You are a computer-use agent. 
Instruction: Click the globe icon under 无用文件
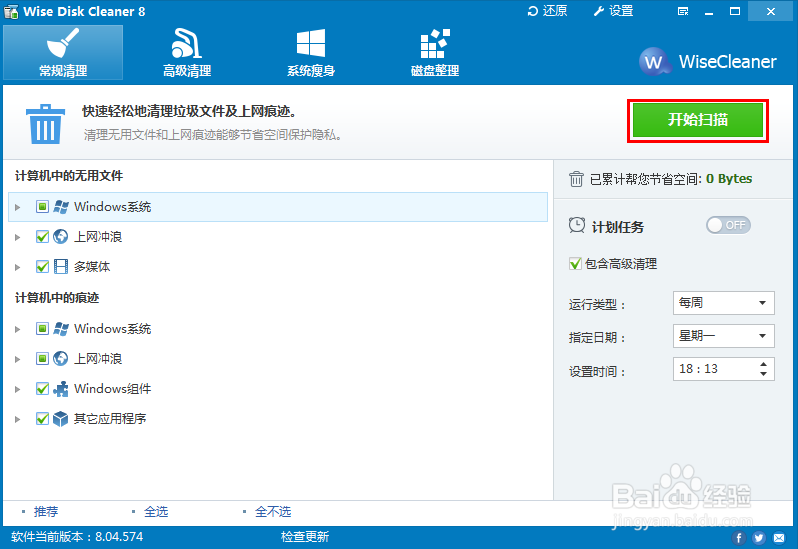[x=61, y=237]
